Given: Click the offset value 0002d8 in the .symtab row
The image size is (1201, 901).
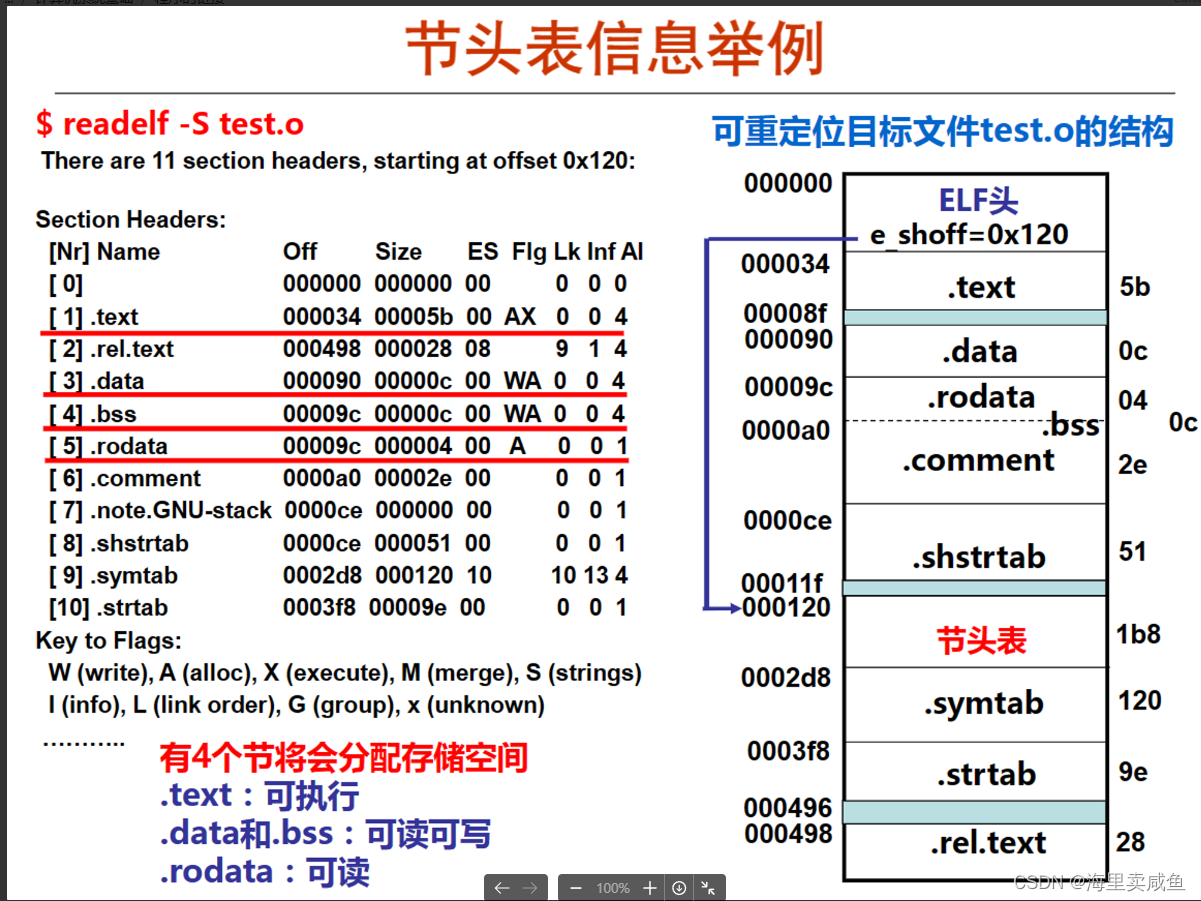Looking at the screenshot, I should point(322,576).
